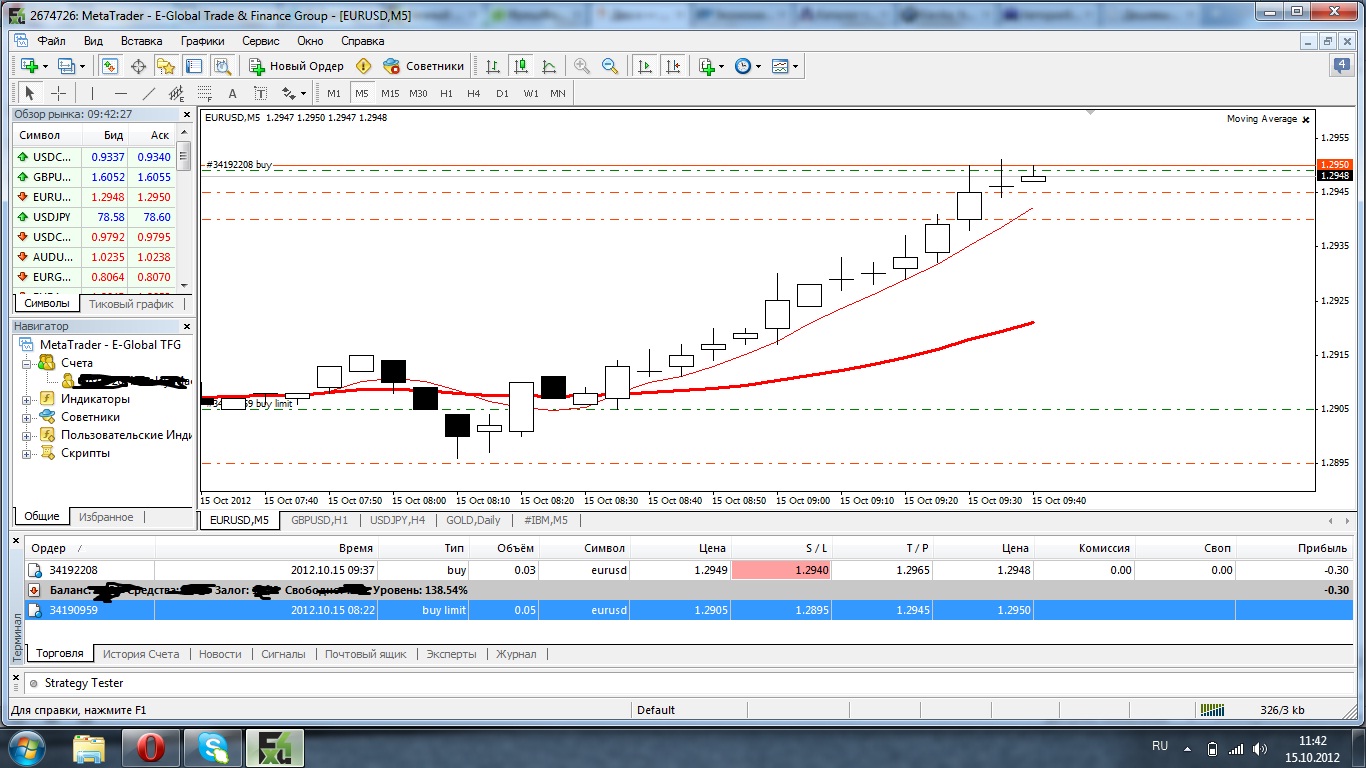Toggle Chart Shift from the right border
1366x768 pixels.
672,66
